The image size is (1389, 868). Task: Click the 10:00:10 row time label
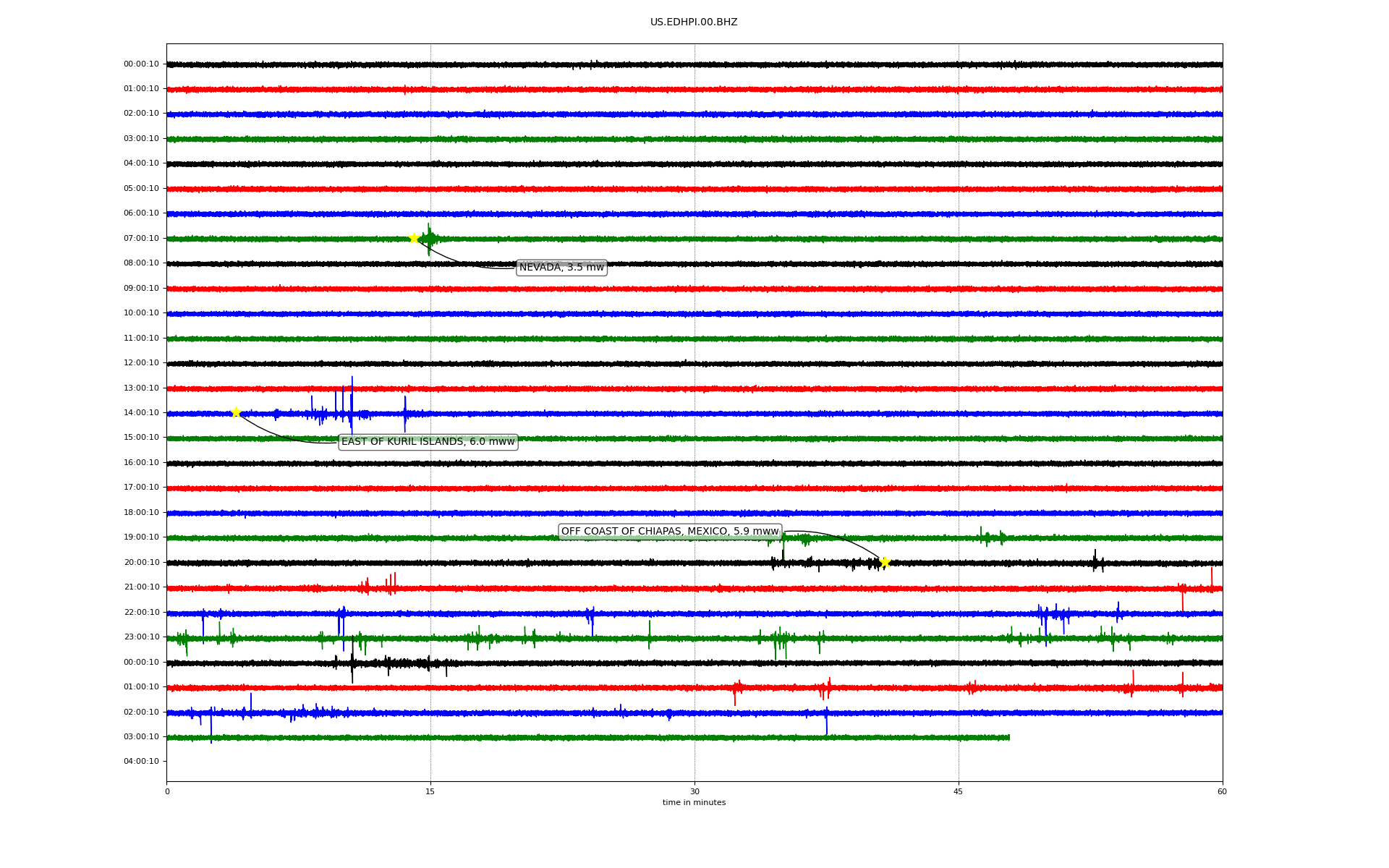(x=141, y=313)
